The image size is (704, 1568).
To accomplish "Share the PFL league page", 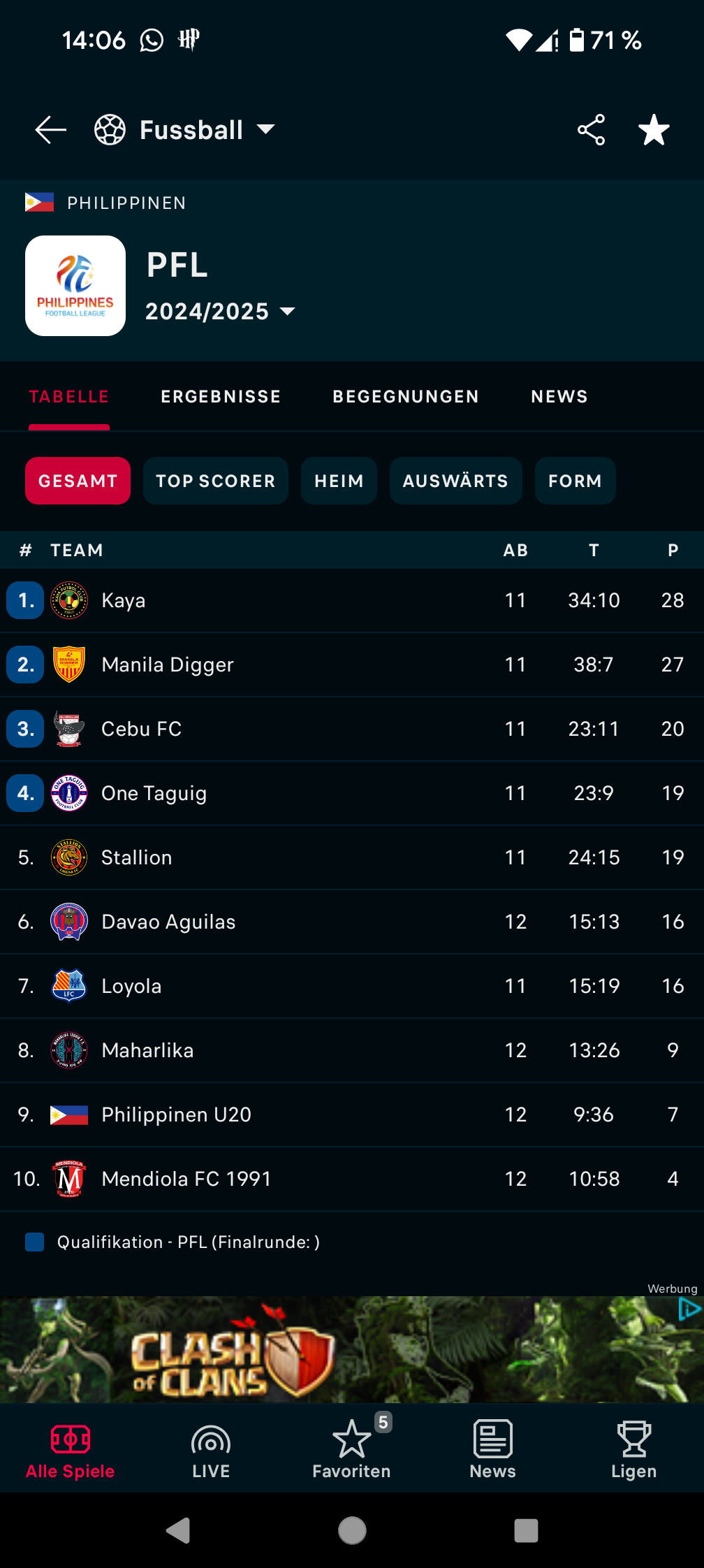I will pos(591,130).
